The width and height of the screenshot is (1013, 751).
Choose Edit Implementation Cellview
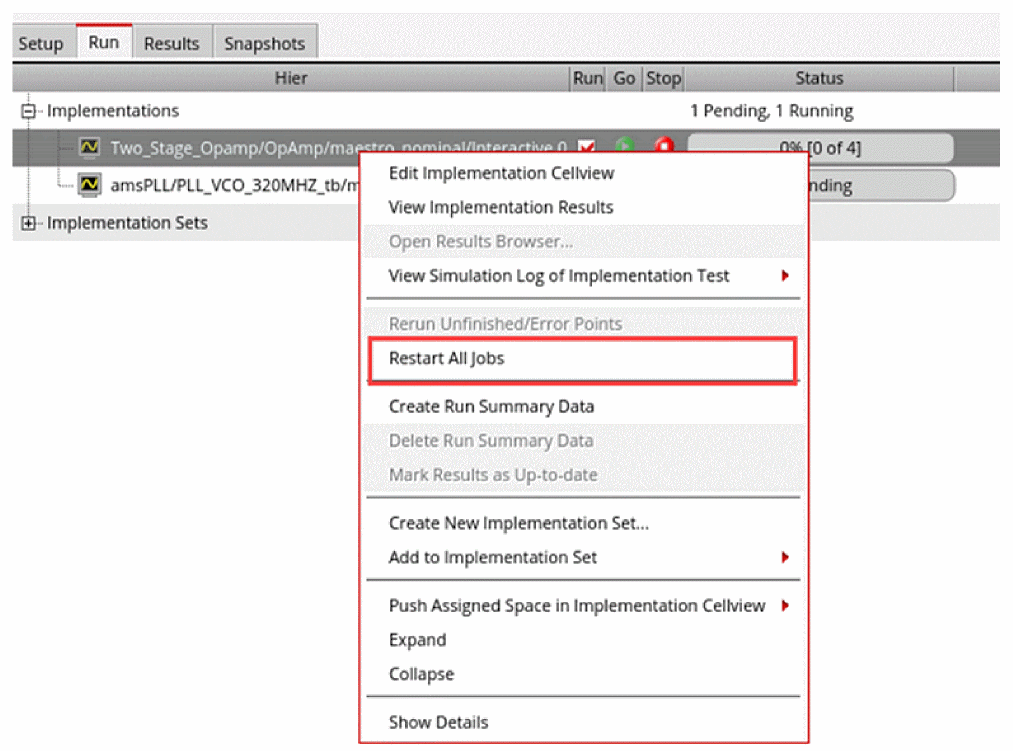583,173
